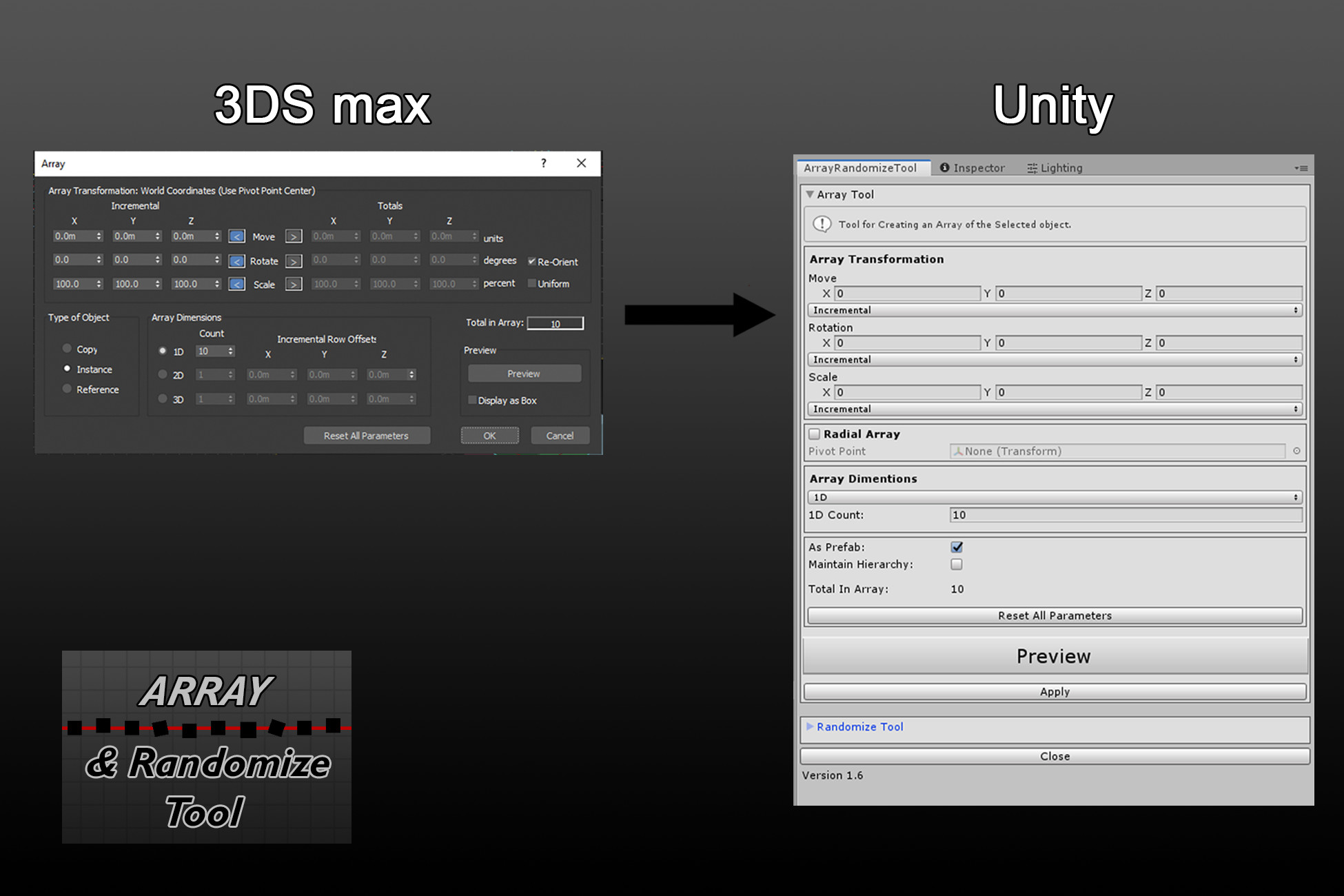Image resolution: width=1344 pixels, height=896 pixels.
Task: Enable the Uniform checkbox for Scale
Action: [532, 284]
